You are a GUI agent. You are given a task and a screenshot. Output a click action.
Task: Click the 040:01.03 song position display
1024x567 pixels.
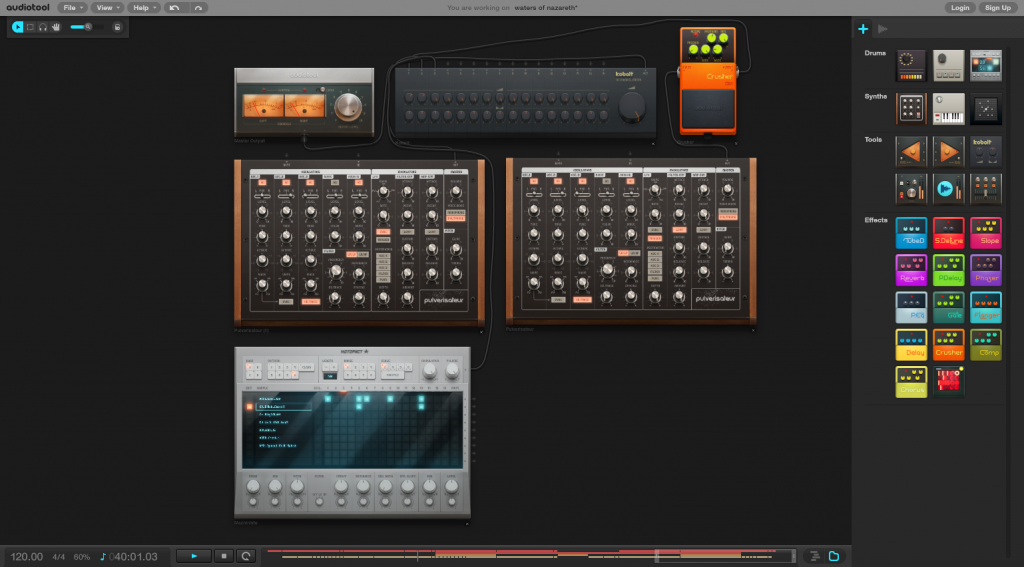pyautogui.click(x=133, y=557)
